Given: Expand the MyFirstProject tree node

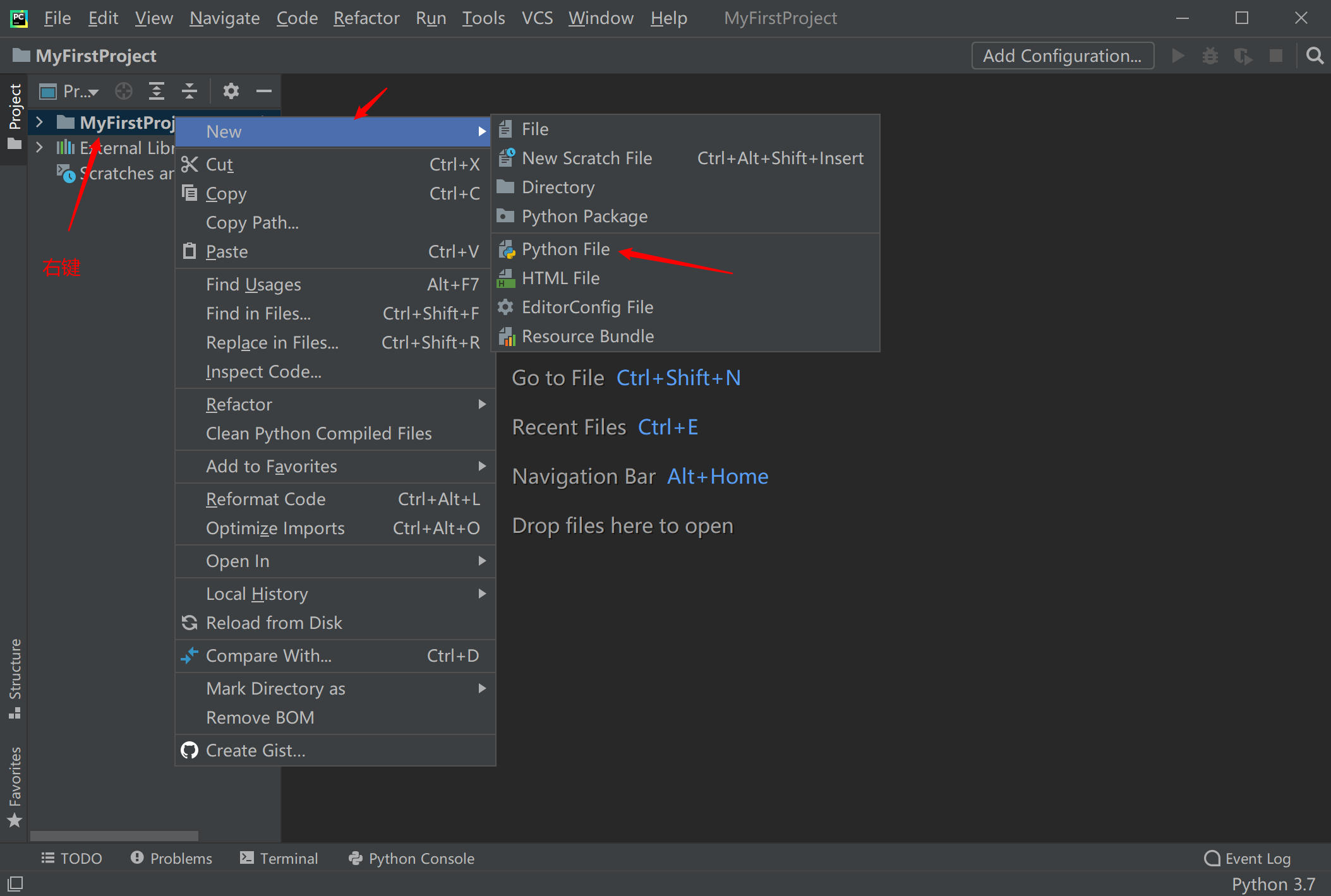Looking at the screenshot, I should pos(39,122).
